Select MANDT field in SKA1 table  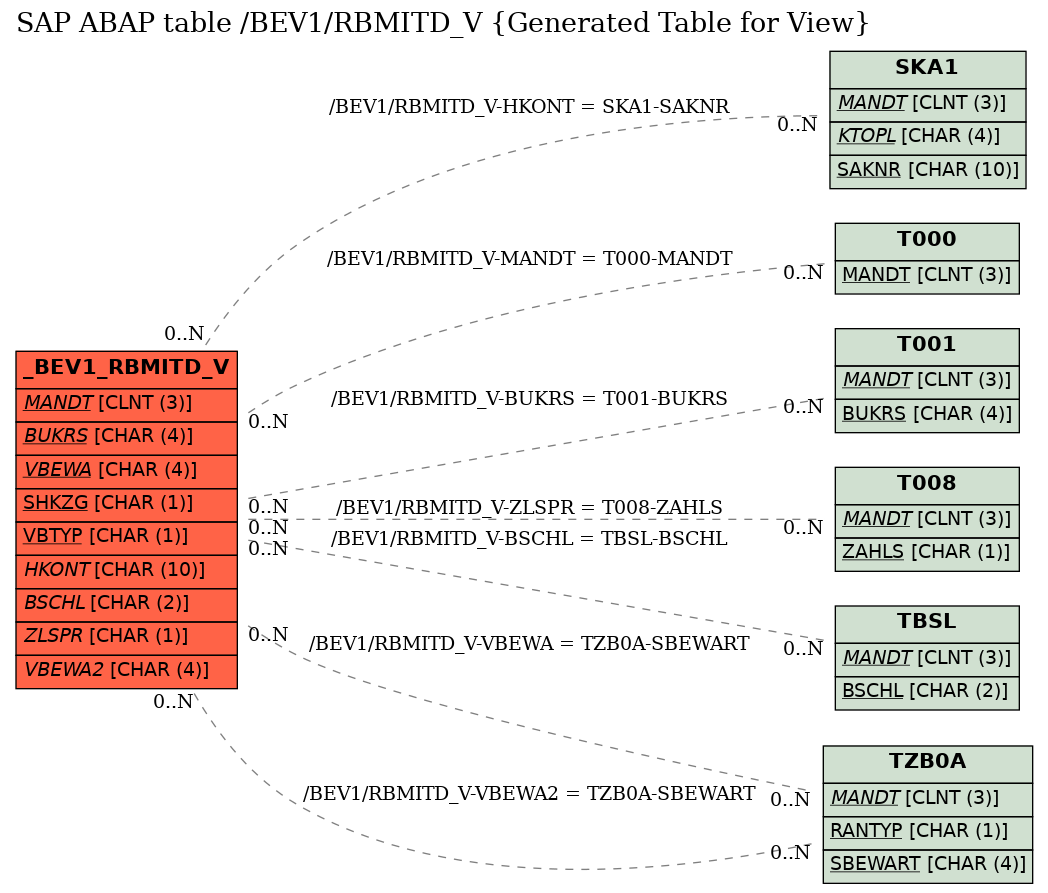[928, 105]
